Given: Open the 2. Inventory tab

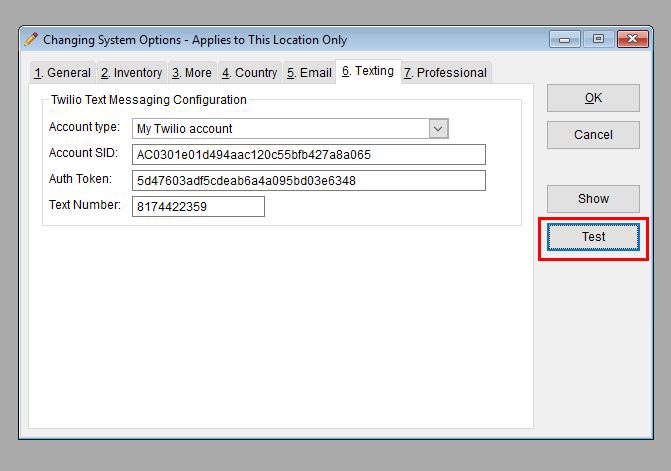Looking at the screenshot, I should 132,73.
